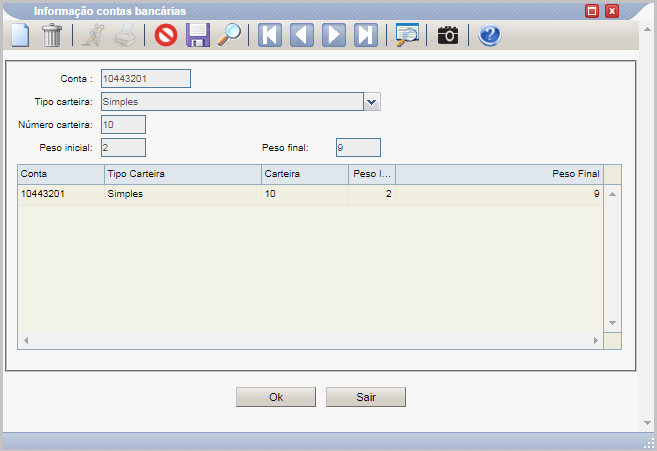This screenshot has width=657, height=451.
Task: Click the Ok button
Action: (x=276, y=397)
